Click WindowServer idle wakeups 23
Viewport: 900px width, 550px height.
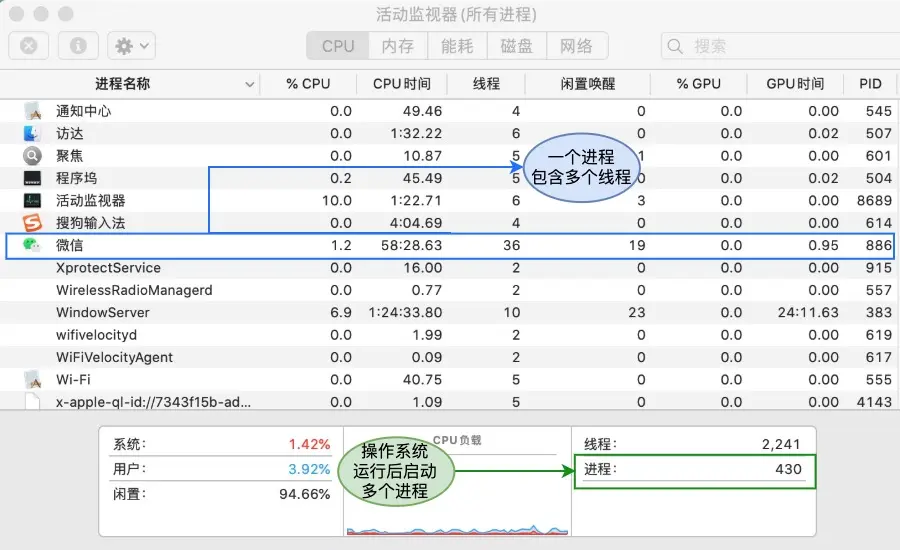click(x=637, y=312)
